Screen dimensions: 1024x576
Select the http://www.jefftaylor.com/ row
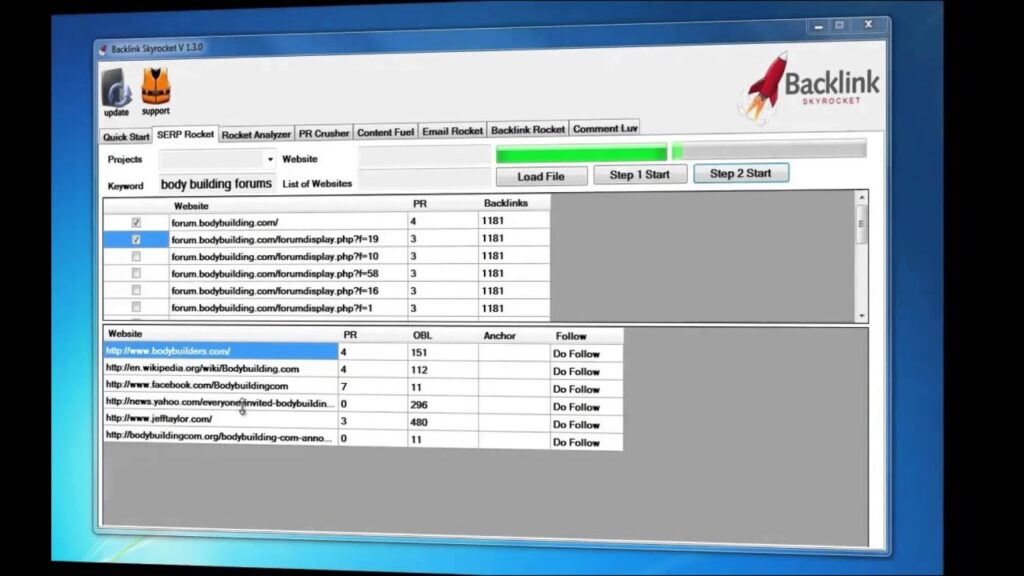[363, 421]
